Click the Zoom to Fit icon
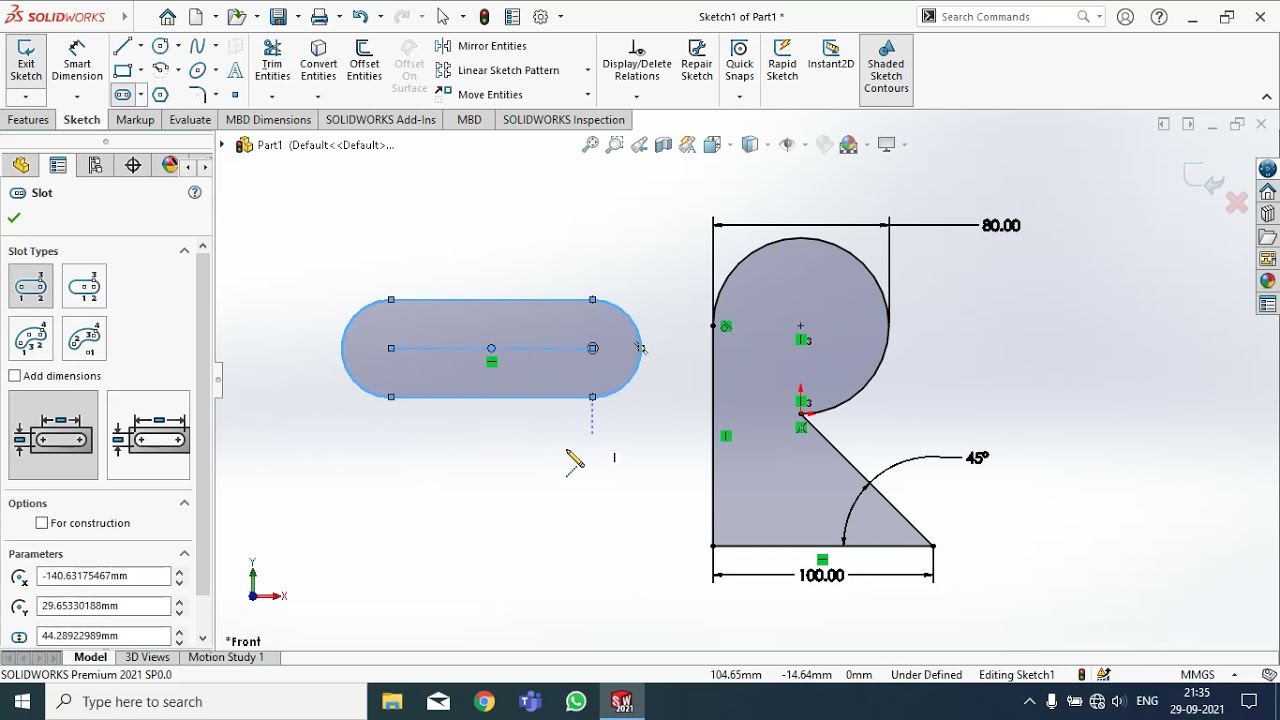 pyautogui.click(x=590, y=145)
